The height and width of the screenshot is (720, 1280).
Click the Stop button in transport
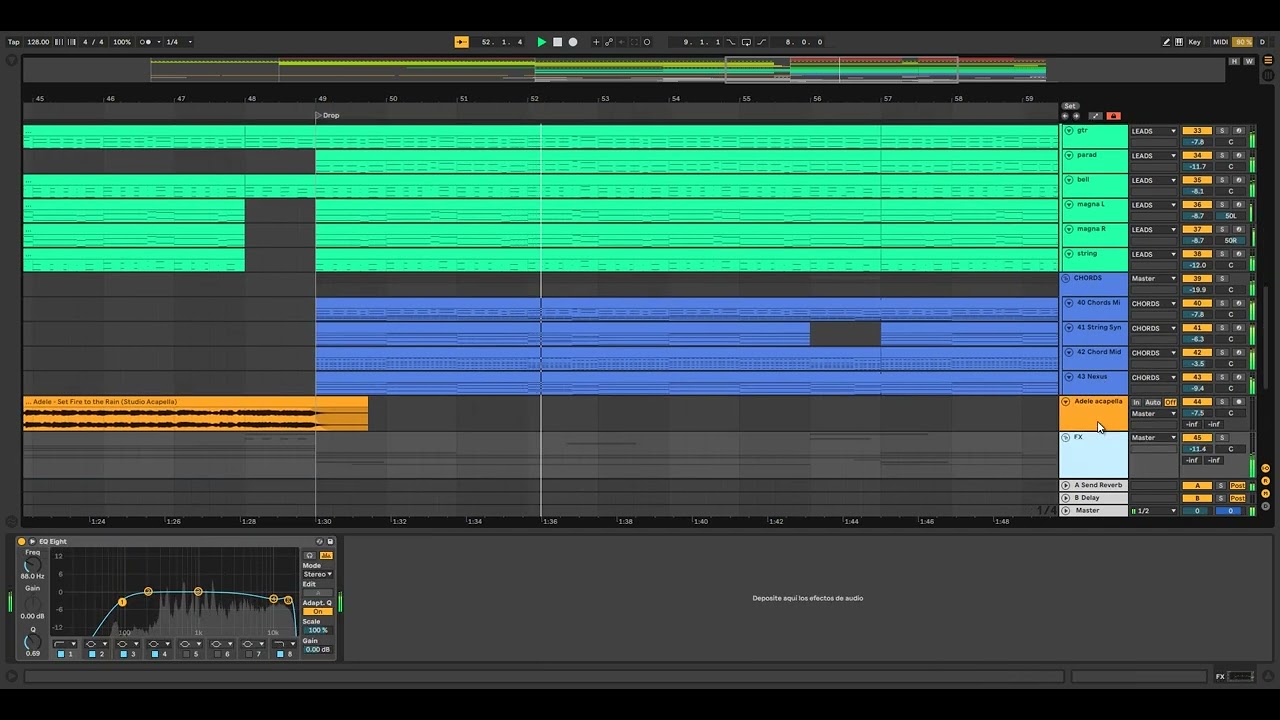557,42
